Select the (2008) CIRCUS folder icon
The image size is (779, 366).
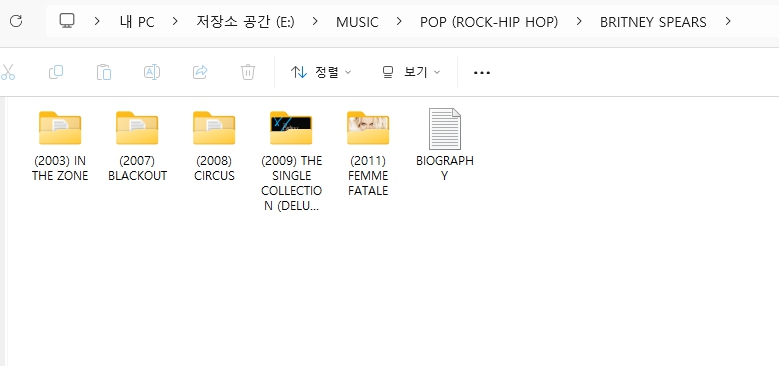214,128
